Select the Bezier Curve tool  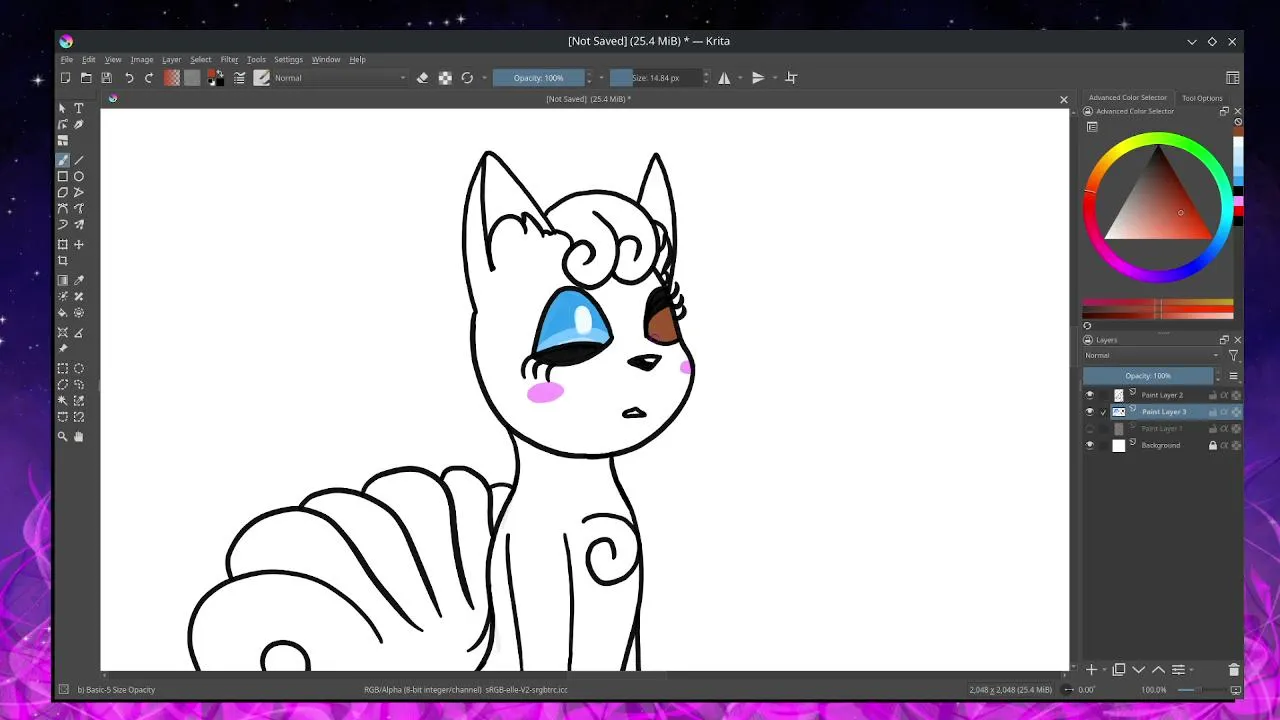click(x=63, y=208)
